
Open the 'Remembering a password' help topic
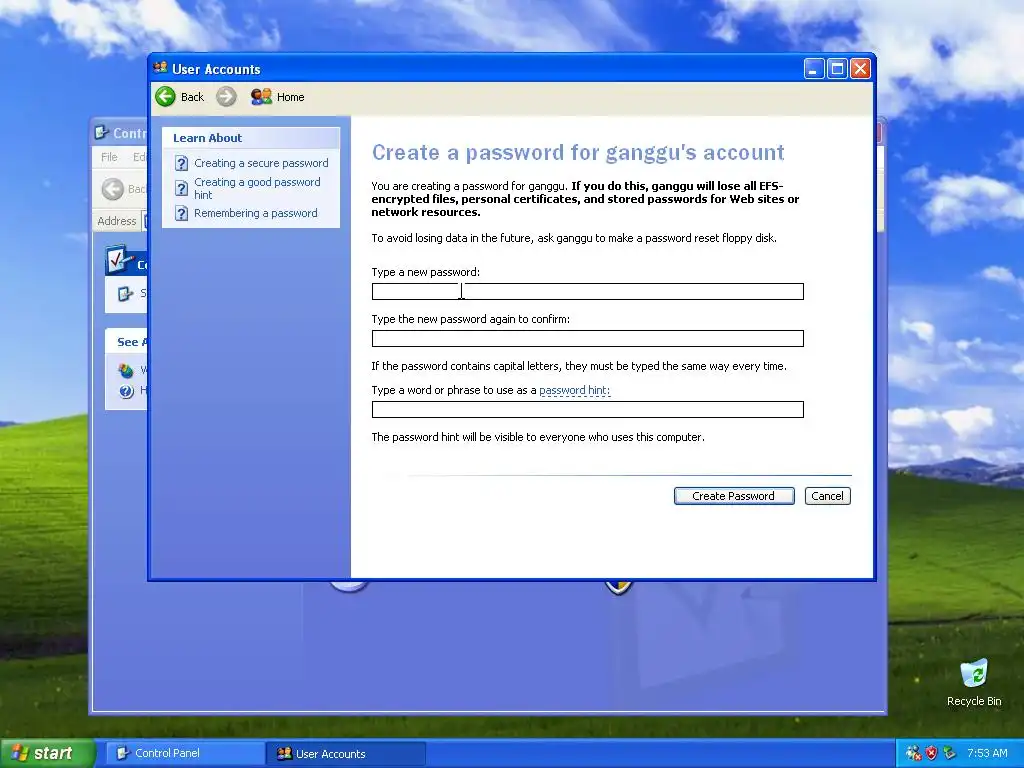[x=255, y=213]
